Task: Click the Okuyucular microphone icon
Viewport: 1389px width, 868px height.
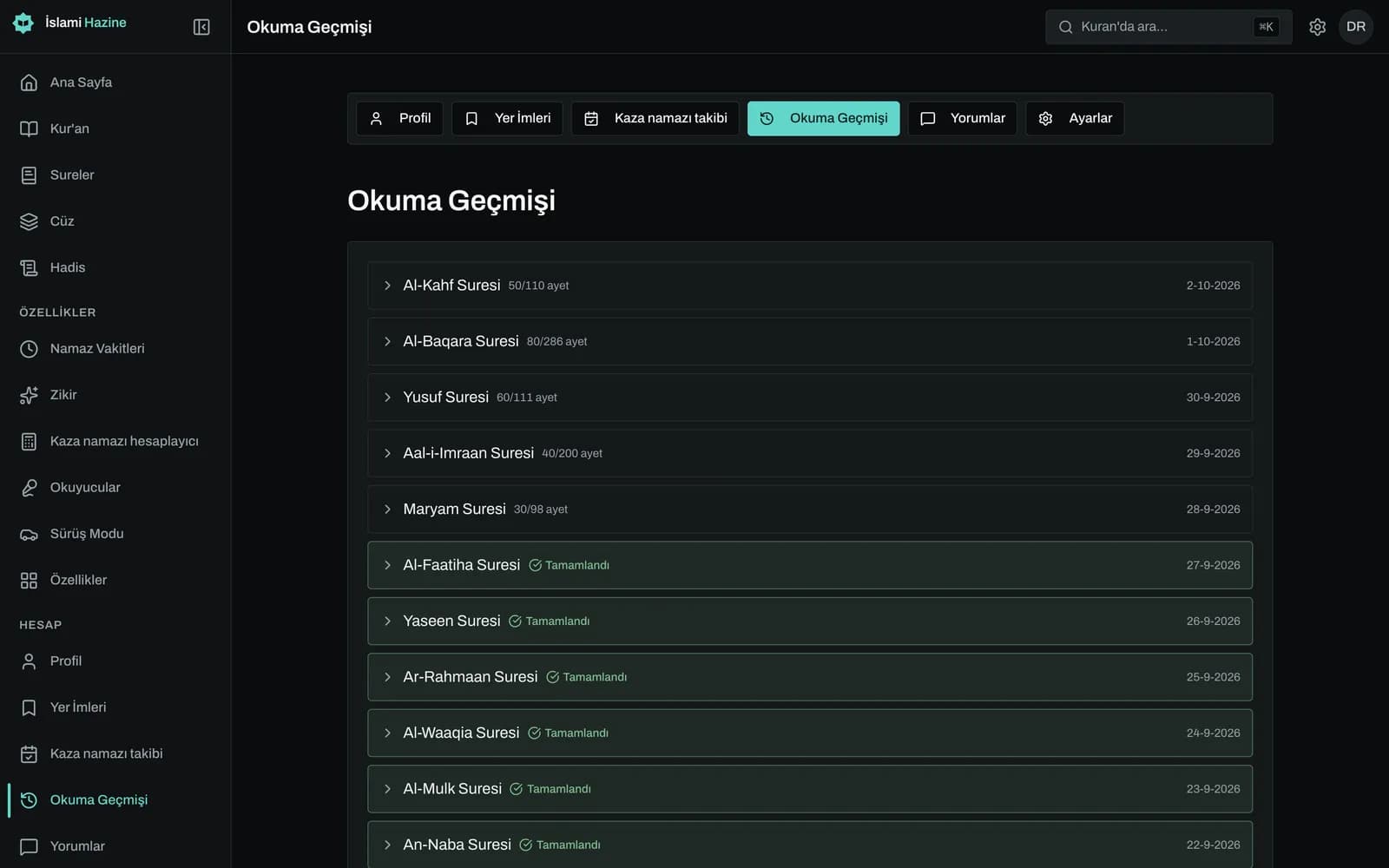Action: click(29, 488)
